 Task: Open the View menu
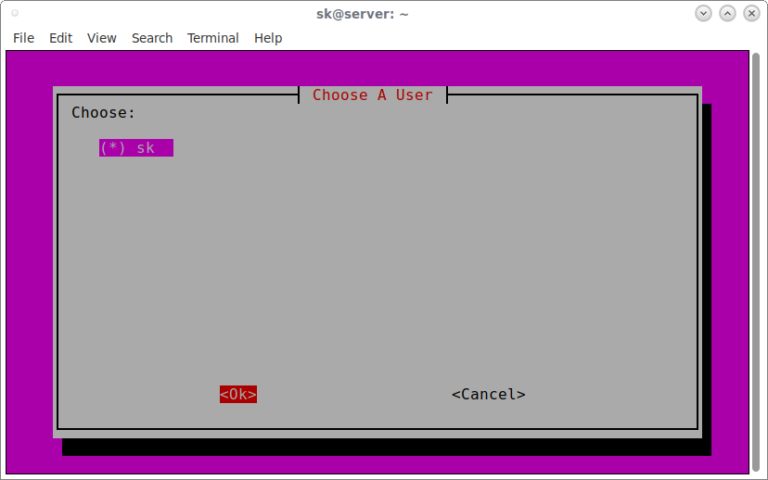[x=101, y=38]
